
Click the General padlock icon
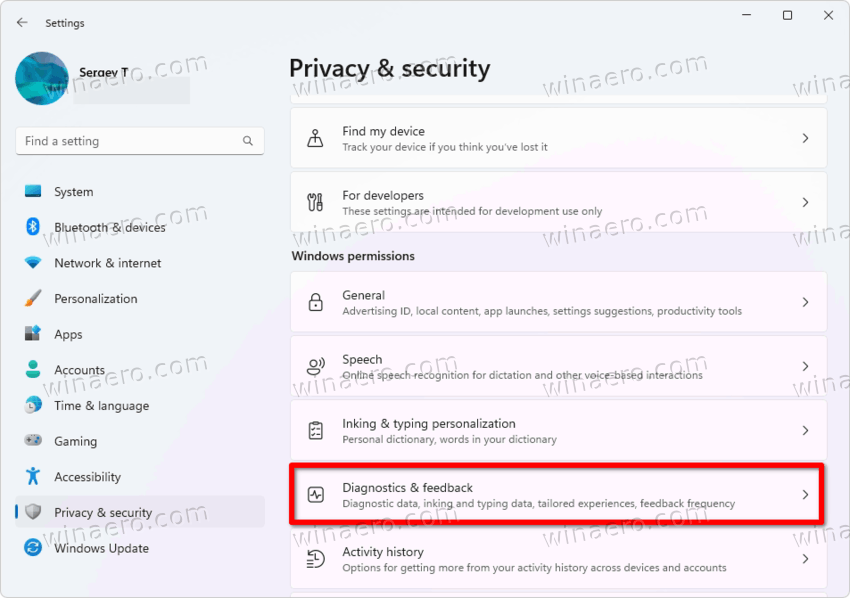point(315,302)
